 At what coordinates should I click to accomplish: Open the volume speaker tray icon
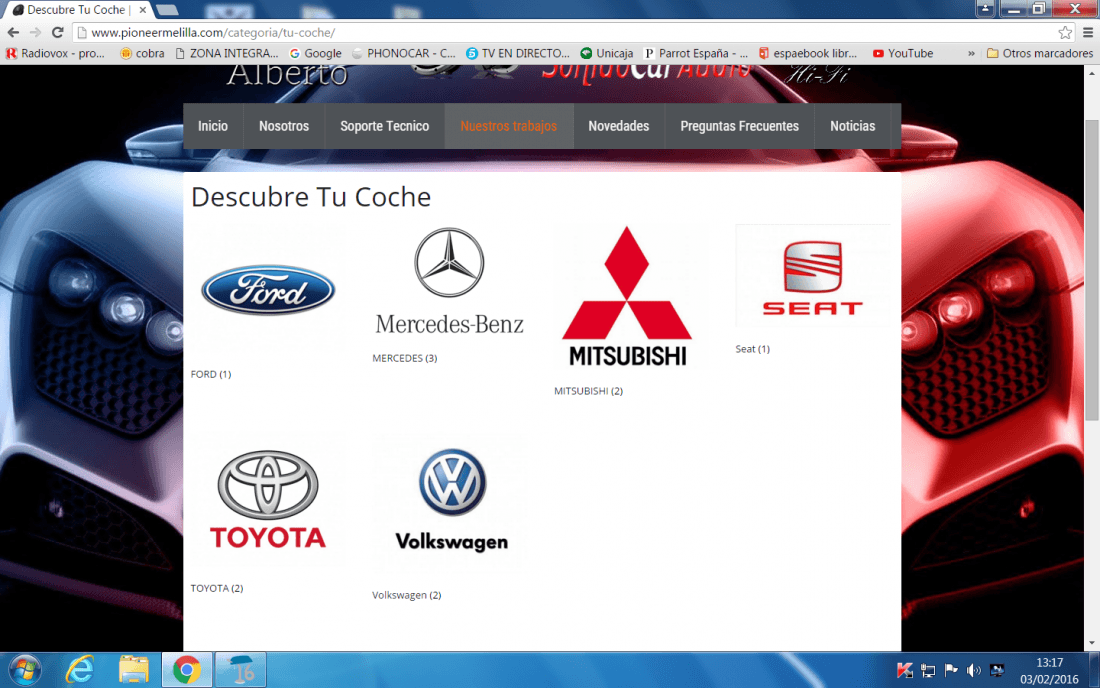tap(974, 670)
